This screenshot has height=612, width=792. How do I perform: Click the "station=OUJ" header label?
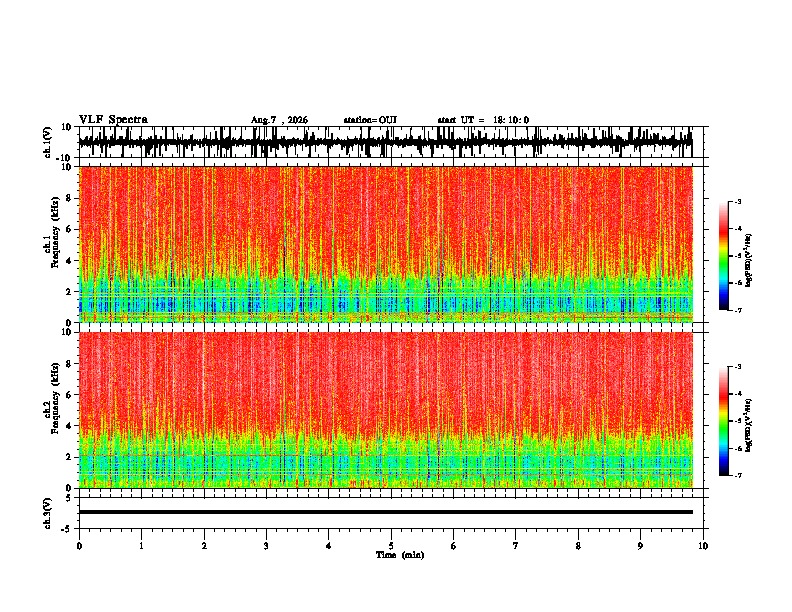370,120
